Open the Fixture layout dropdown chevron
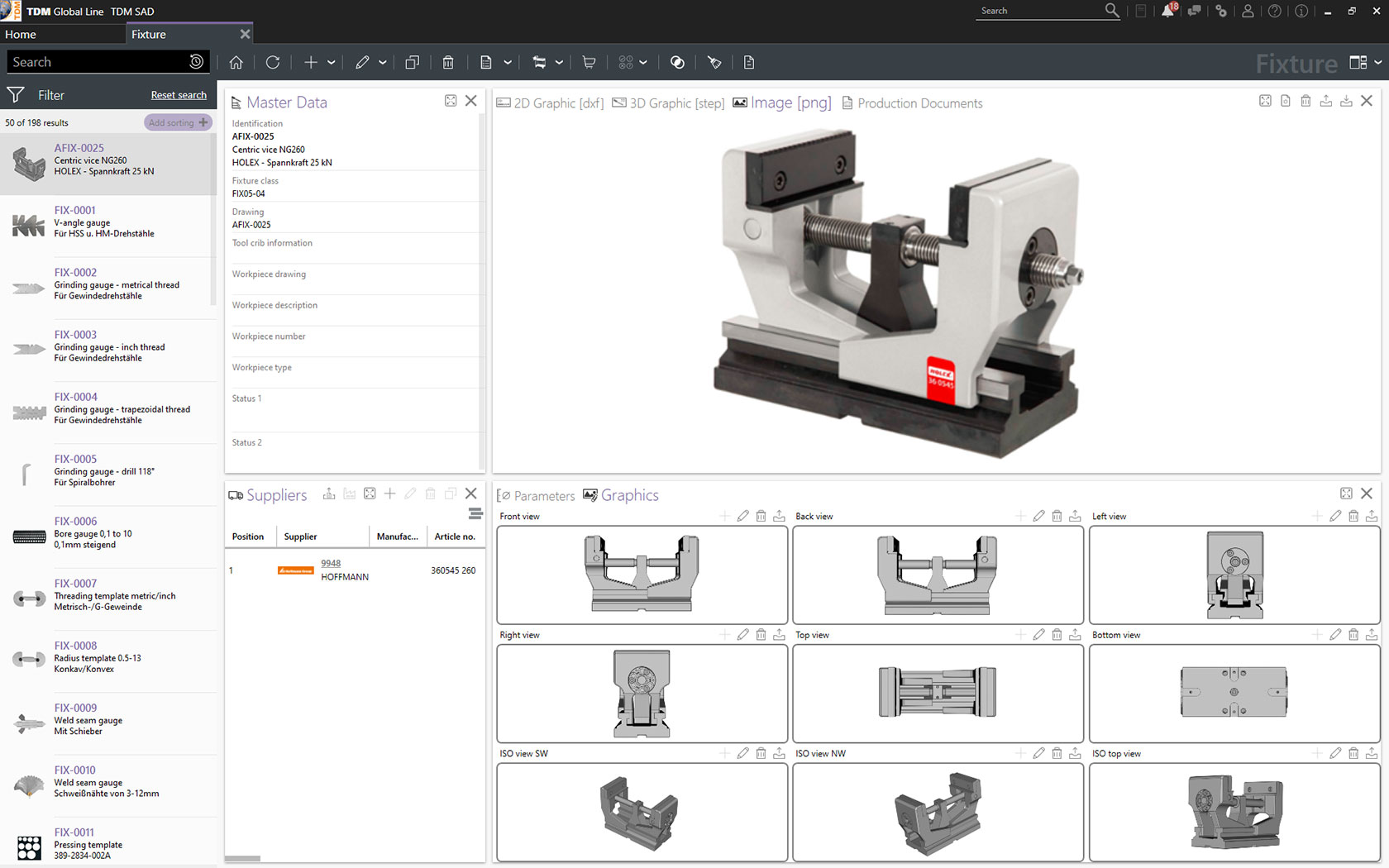Image resolution: width=1389 pixels, height=868 pixels. tap(1377, 62)
